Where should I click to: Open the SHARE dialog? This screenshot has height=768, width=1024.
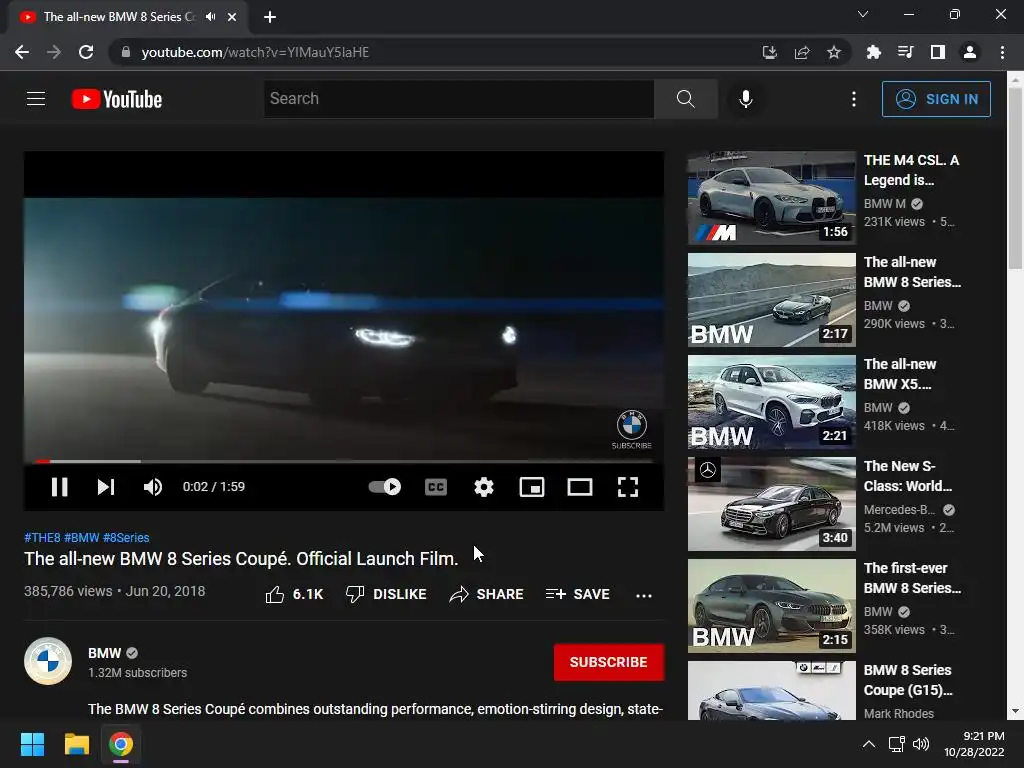click(487, 594)
